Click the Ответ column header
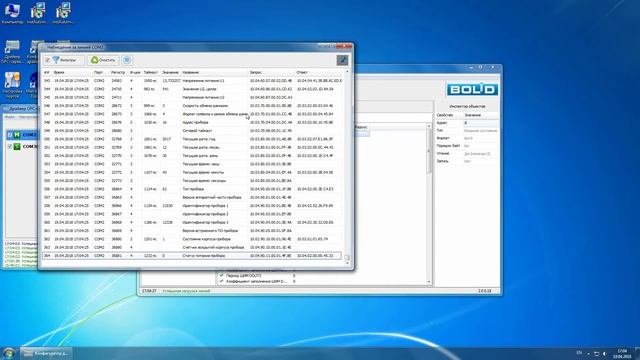Screen dimensions: 640x360 [302, 72]
